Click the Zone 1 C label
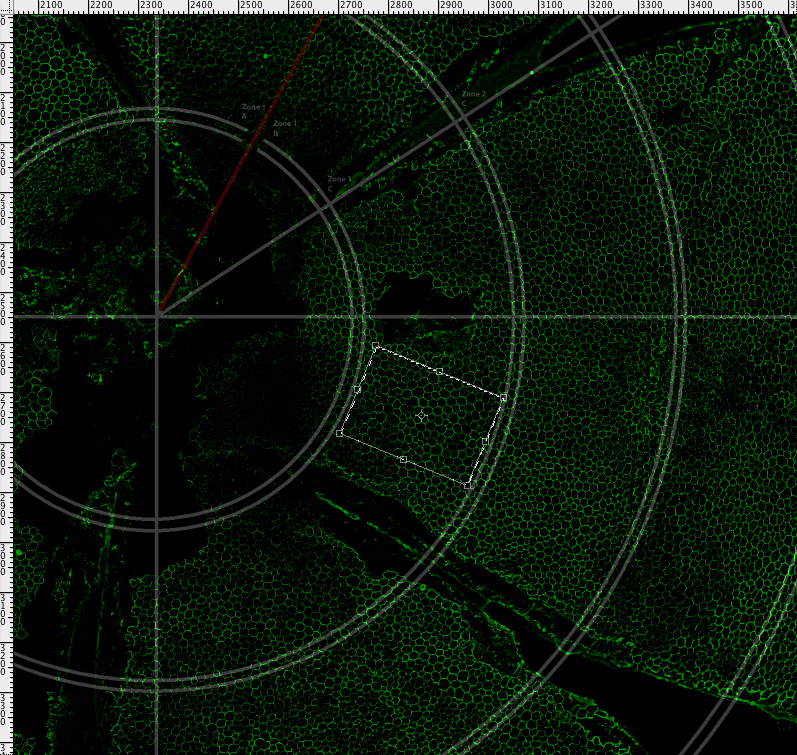Image resolution: width=797 pixels, height=755 pixels. click(338, 183)
